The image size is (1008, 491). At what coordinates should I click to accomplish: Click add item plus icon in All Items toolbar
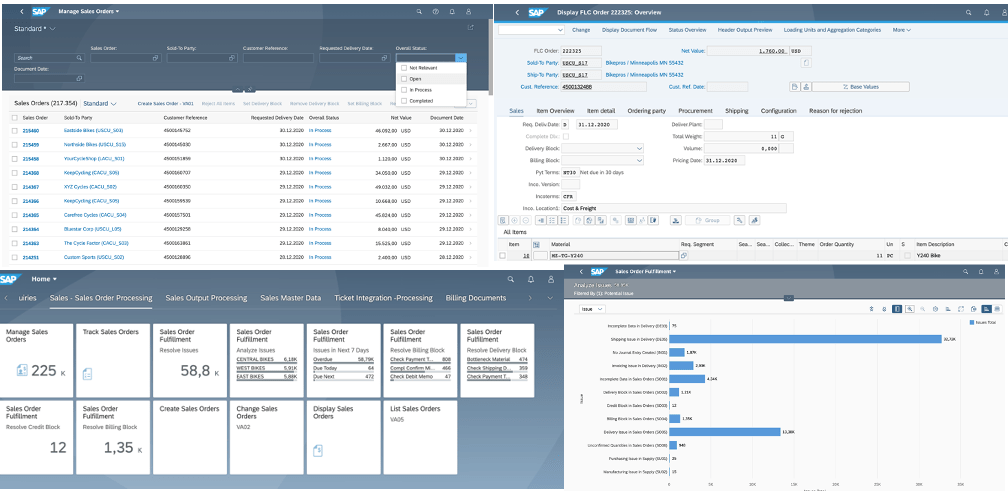pyautogui.click(x=514, y=220)
